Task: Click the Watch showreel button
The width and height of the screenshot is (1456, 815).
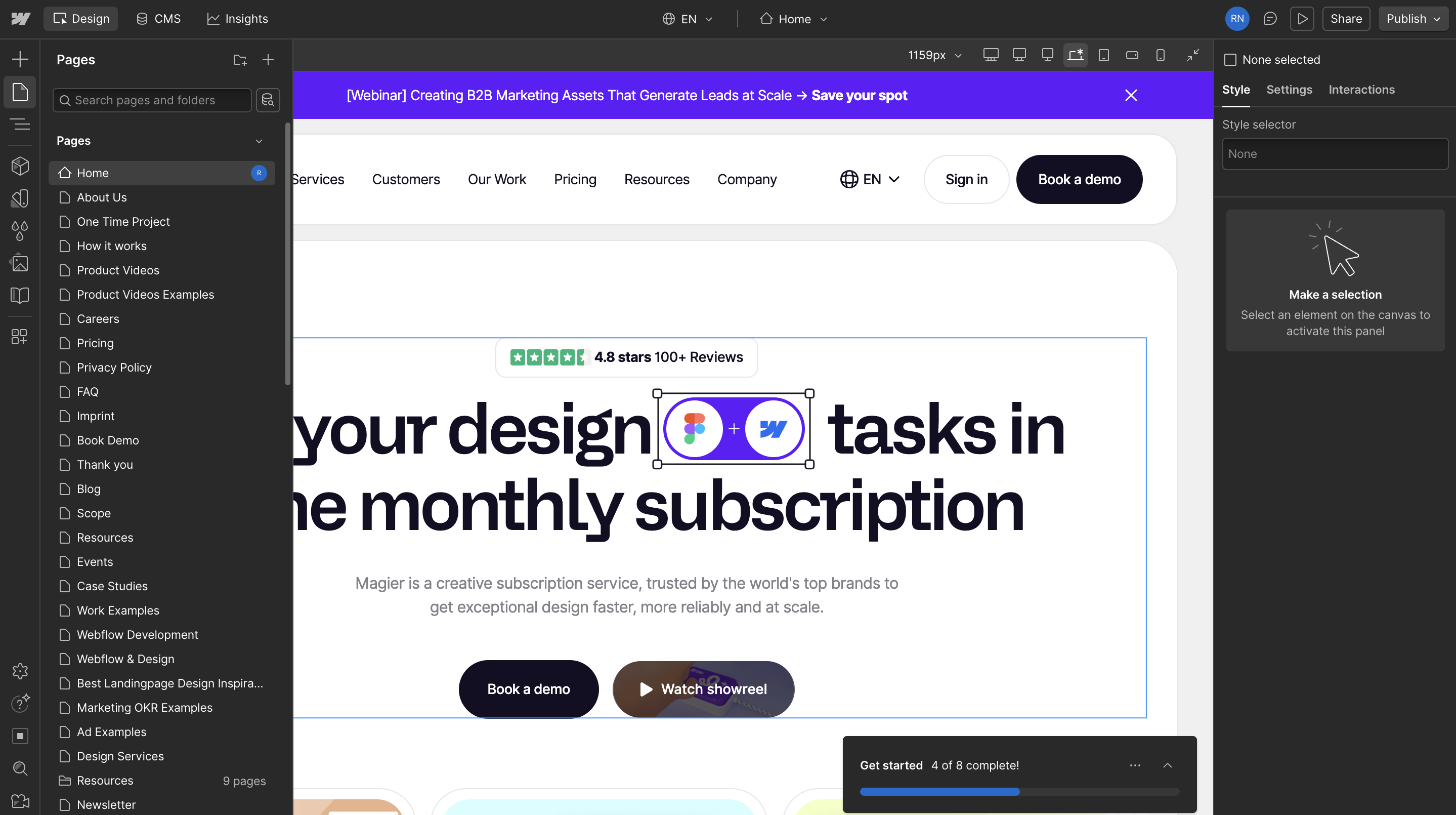Action: [x=703, y=689]
